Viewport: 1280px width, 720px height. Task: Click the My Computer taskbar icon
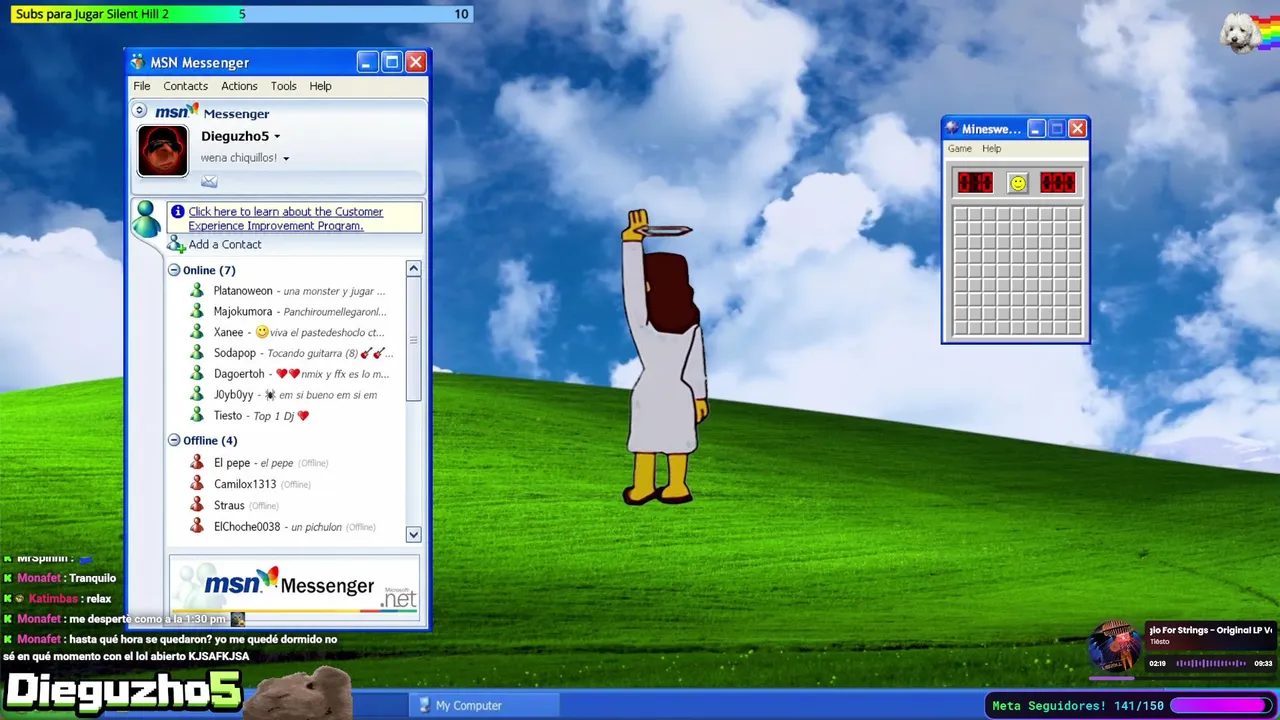tap(424, 706)
